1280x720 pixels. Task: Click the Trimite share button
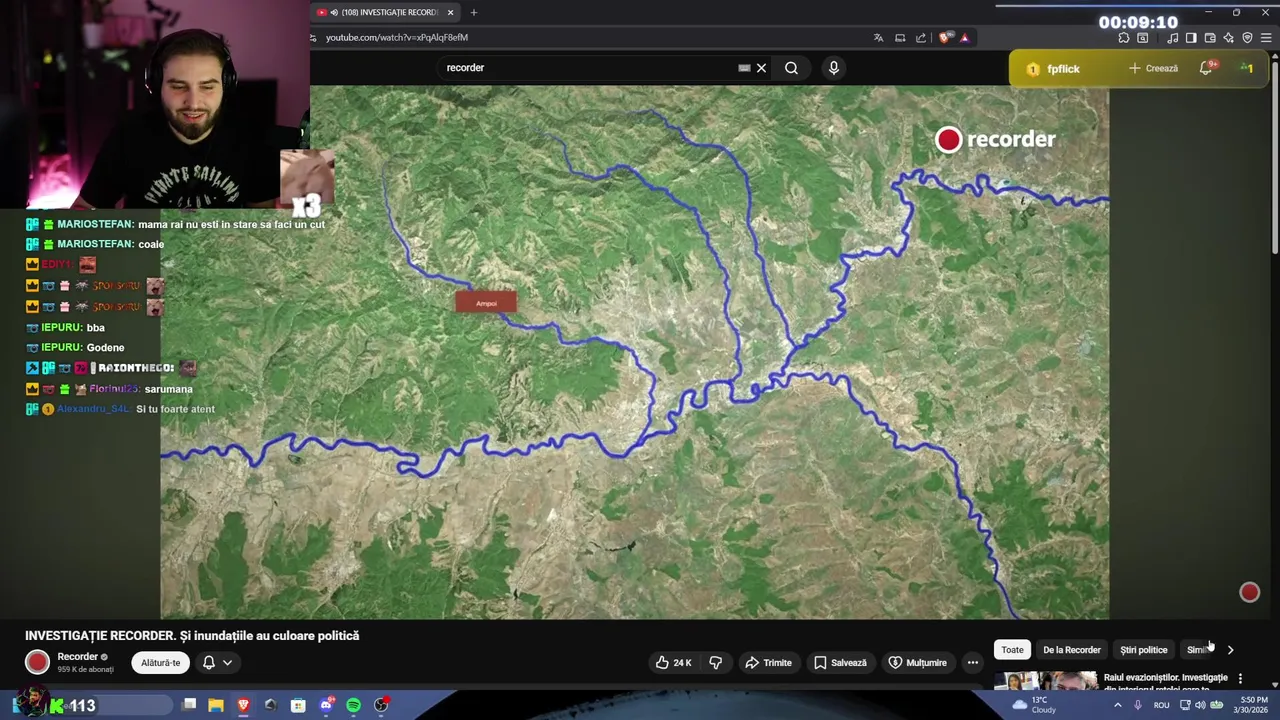tap(768, 662)
